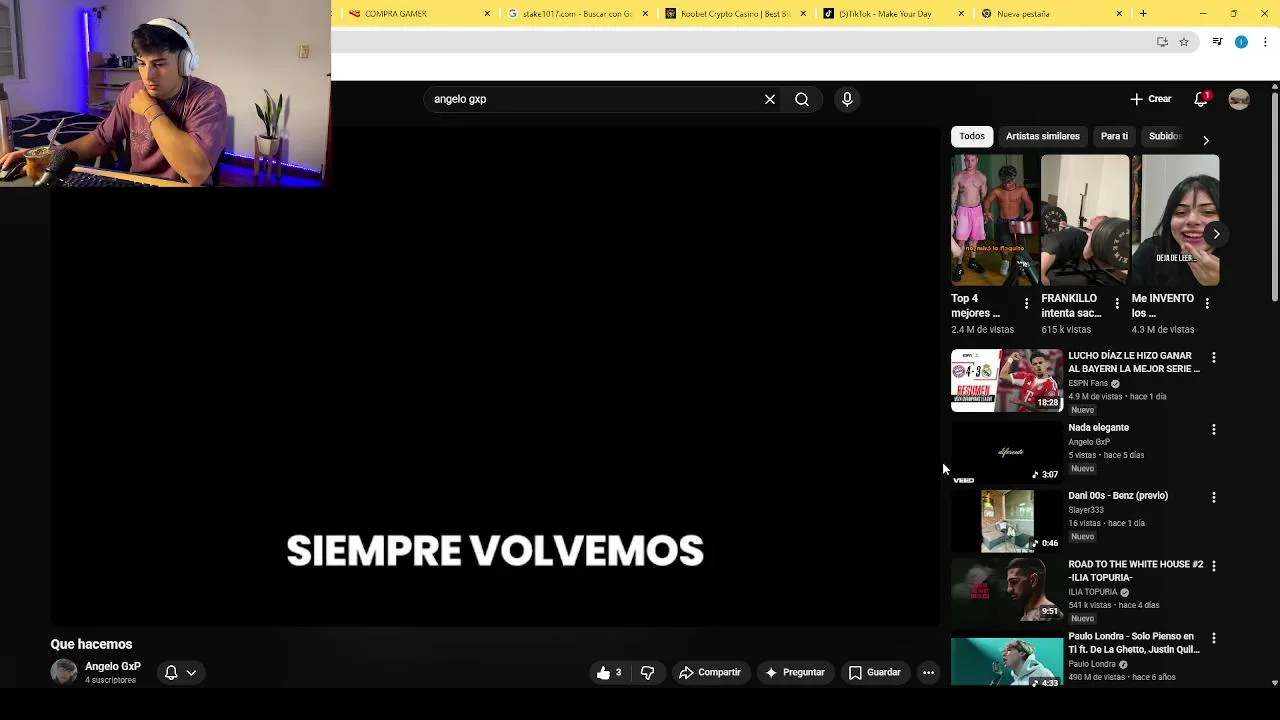Expand notification options chevron beside the bell

(191, 673)
